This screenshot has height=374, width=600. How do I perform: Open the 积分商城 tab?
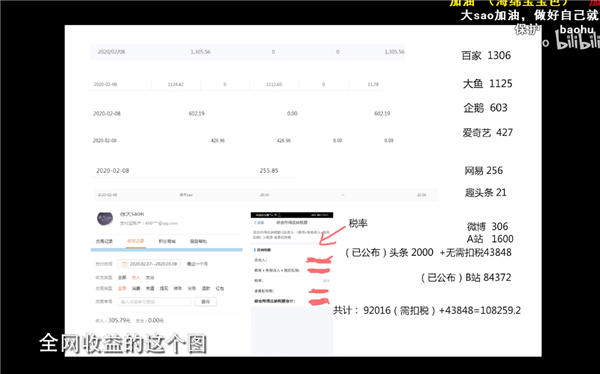pos(167,242)
